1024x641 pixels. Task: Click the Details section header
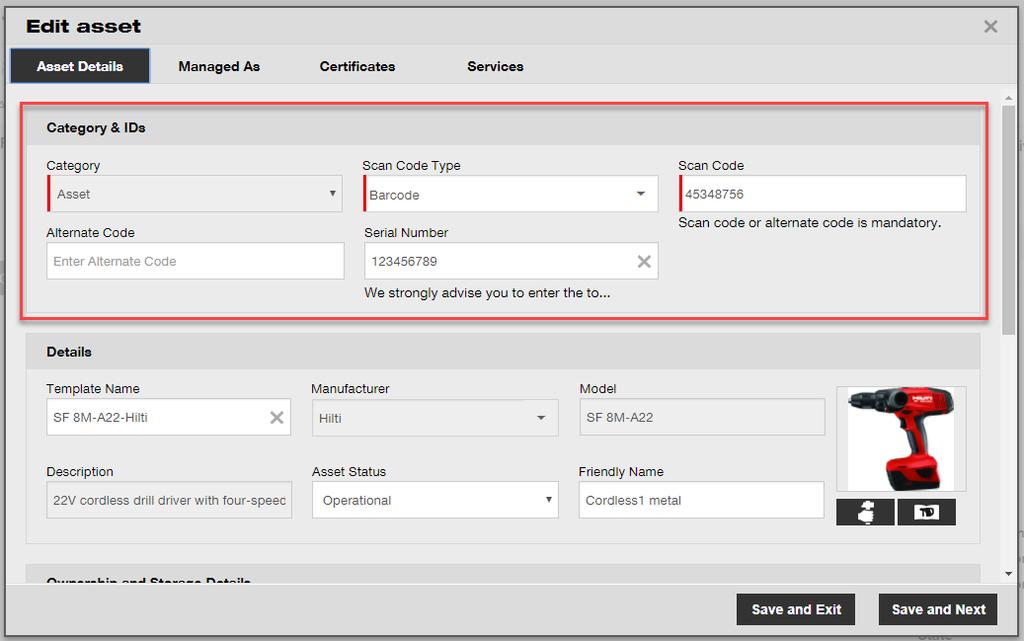point(503,352)
